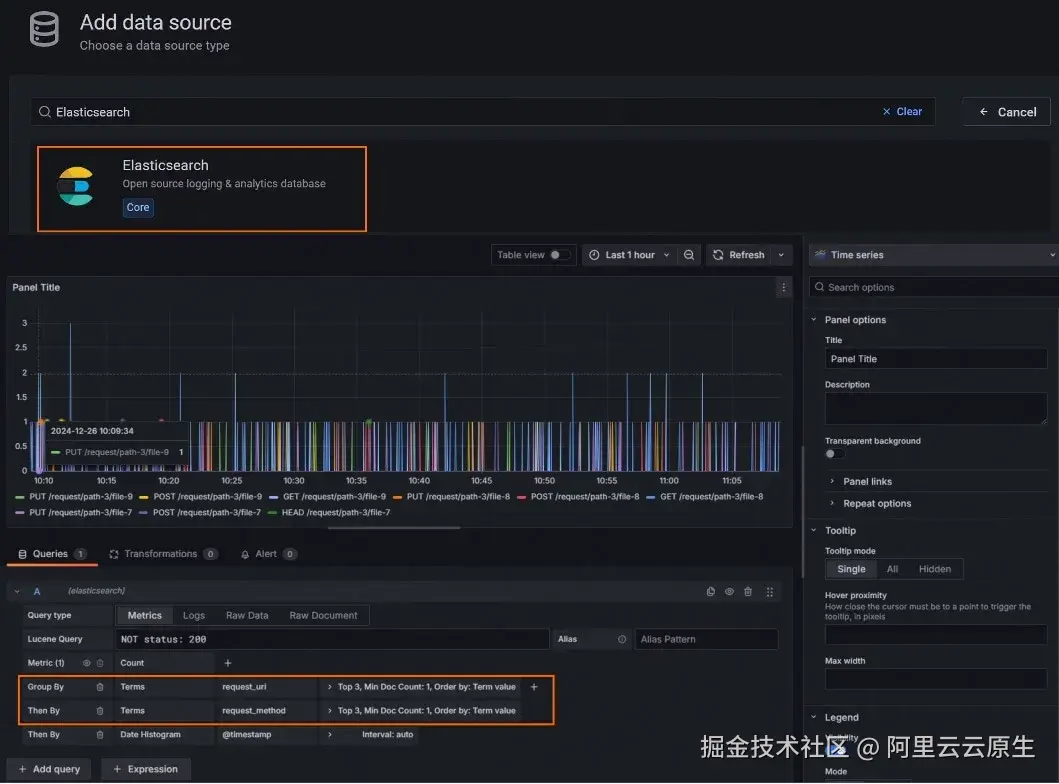Switch to the Alert tab
The width and height of the screenshot is (1059, 784).
268,554
